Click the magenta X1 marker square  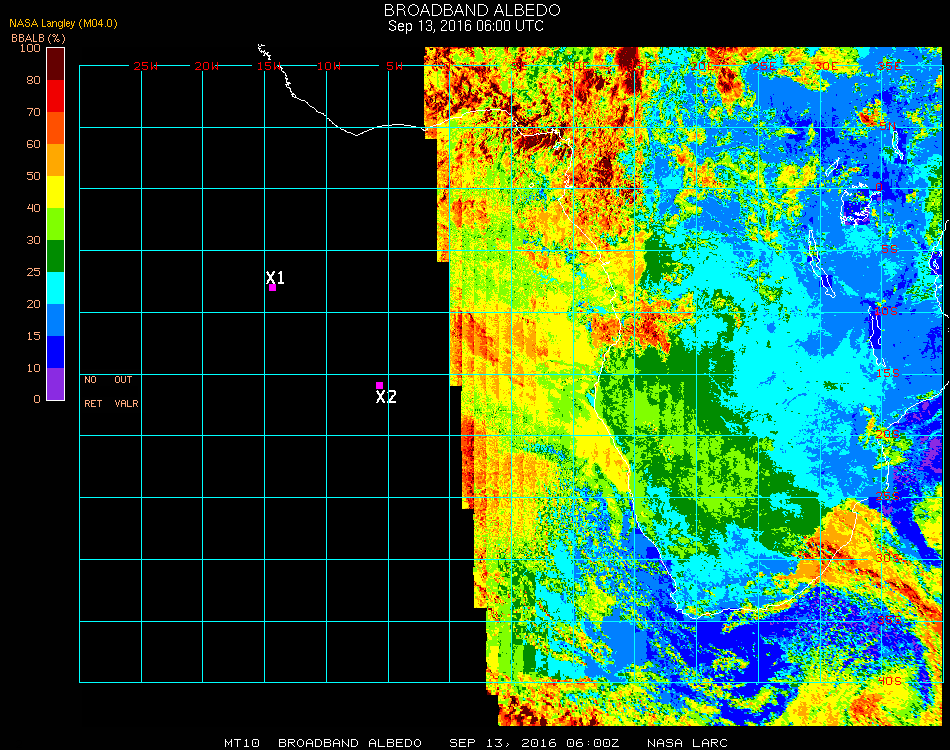pyautogui.click(x=272, y=288)
